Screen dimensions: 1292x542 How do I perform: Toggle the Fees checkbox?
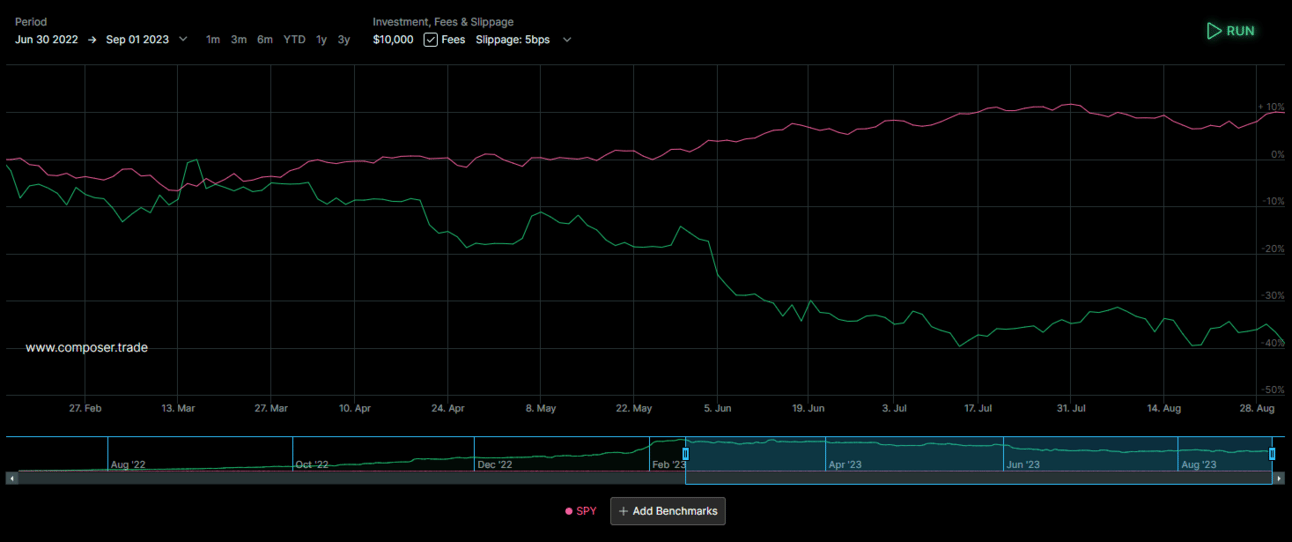pyautogui.click(x=430, y=40)
